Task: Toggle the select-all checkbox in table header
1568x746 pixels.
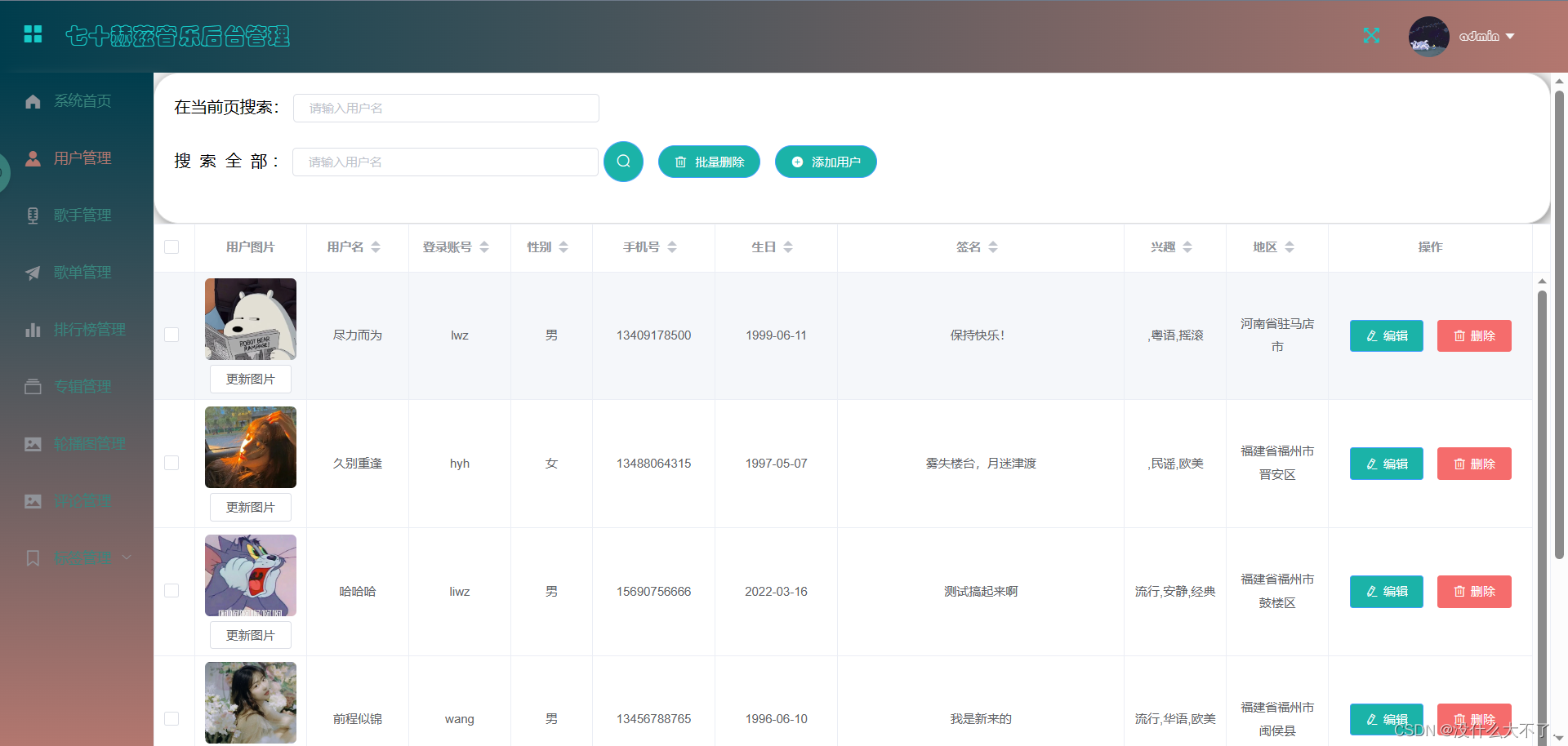Action: pos(172,247)
